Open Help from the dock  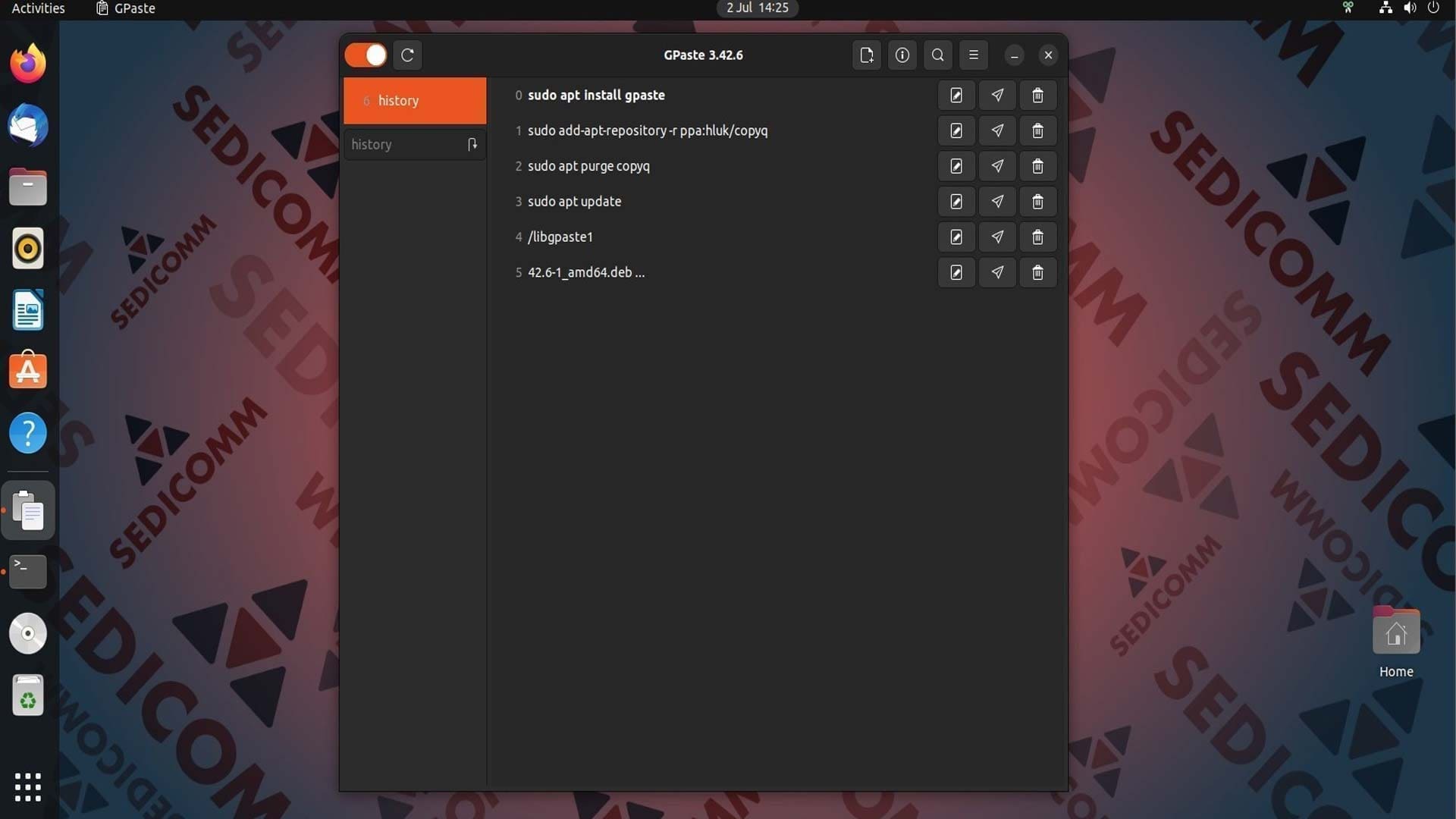(28, 434)
